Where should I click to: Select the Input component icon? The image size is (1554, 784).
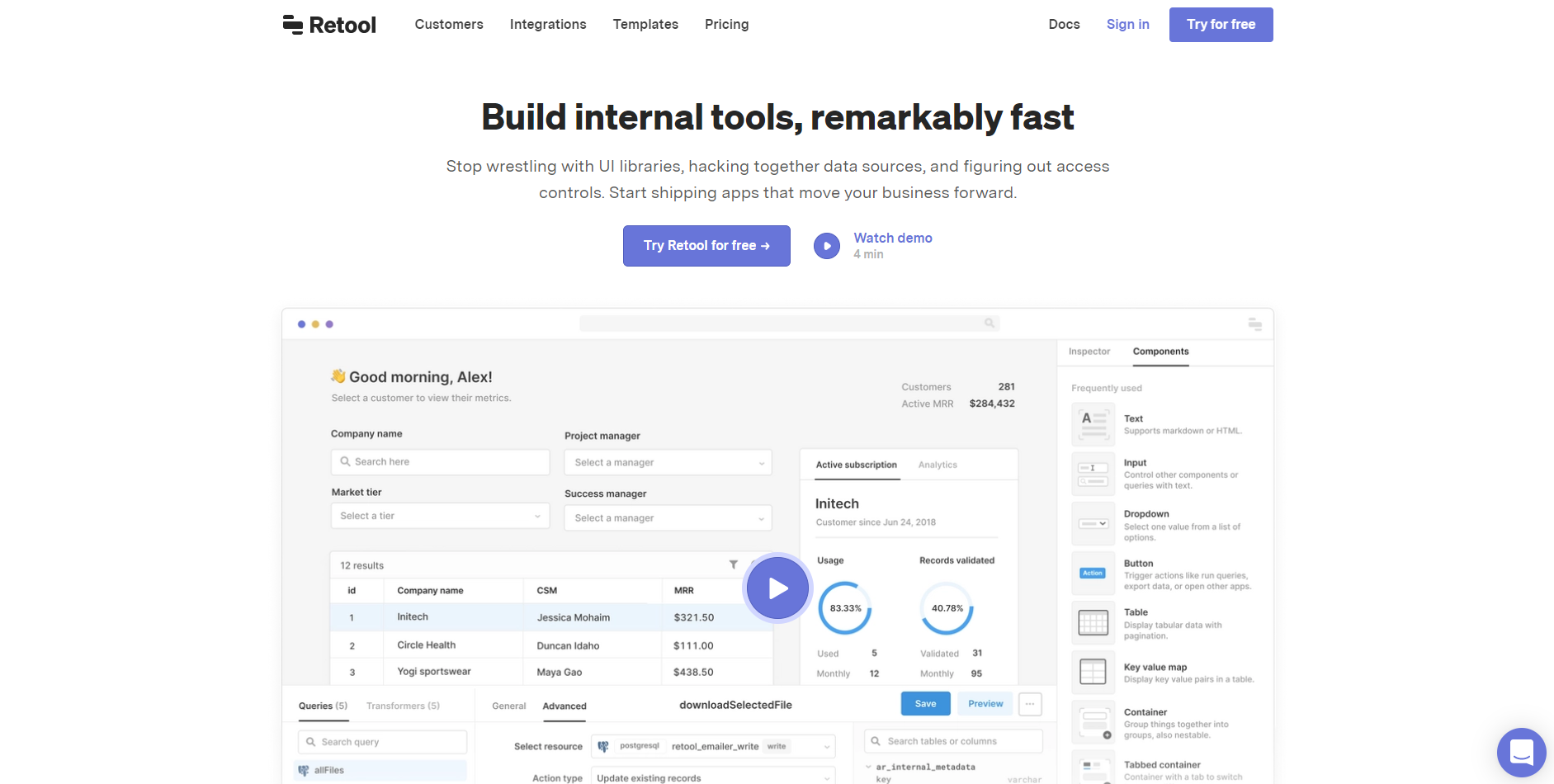1093,474
